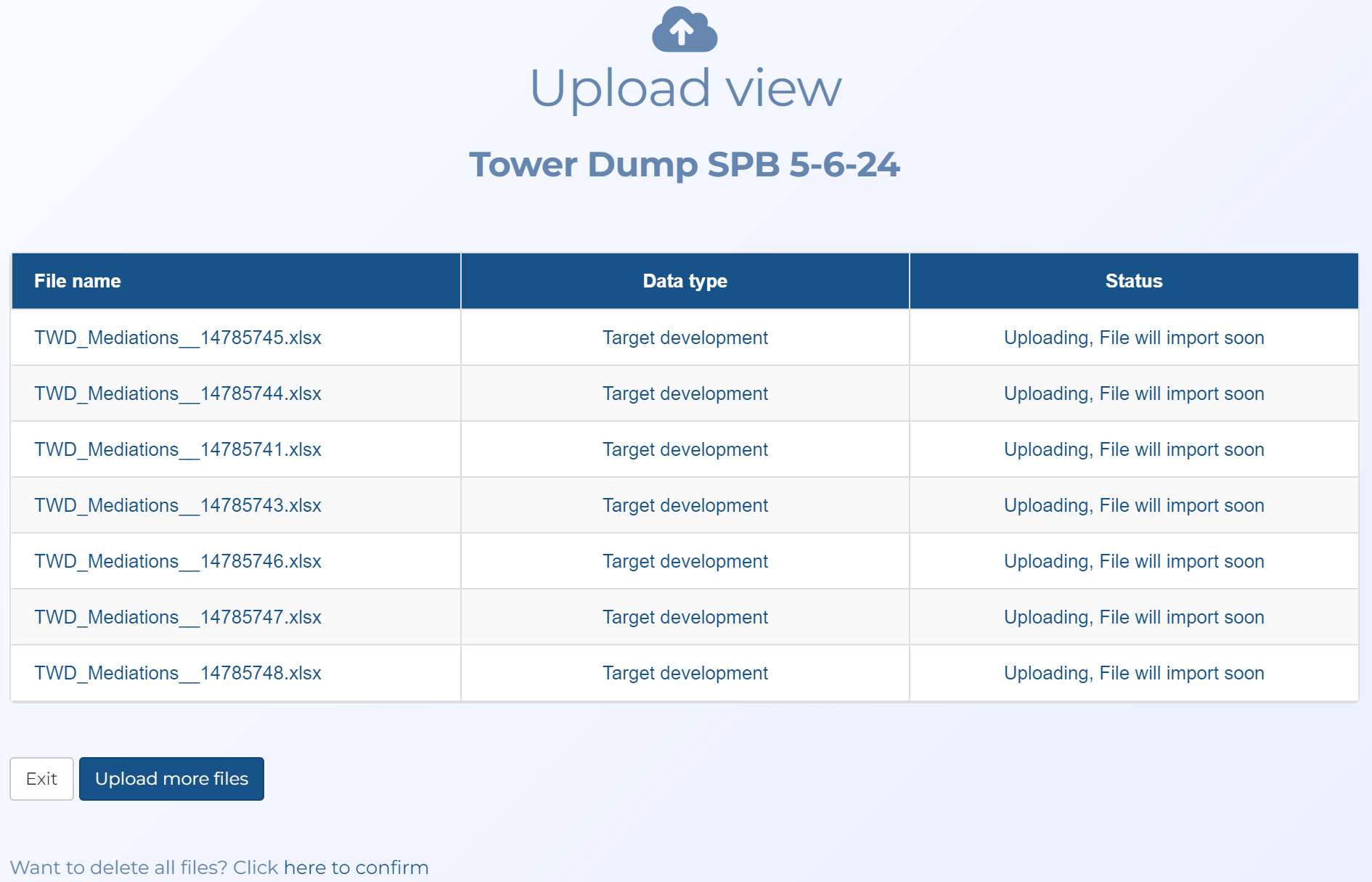Open file TWD_Mediations__14785741.xlsx row
The image size is (1372, 882).
coord(178,449)
